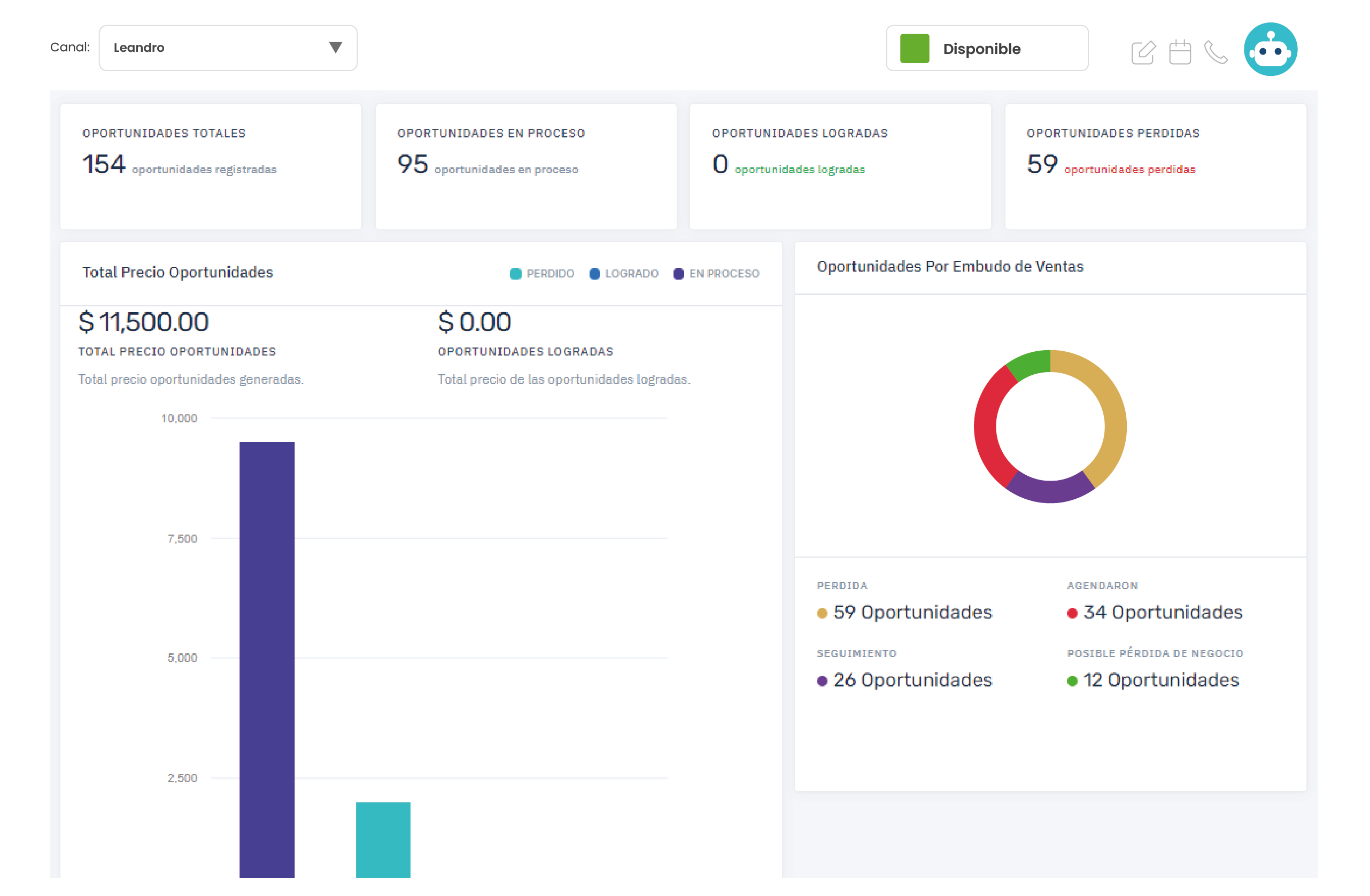Click 'Total precio oportunidades generadas.' description
This screenshot has width=1370, height=896.
(x=191, y=380)
